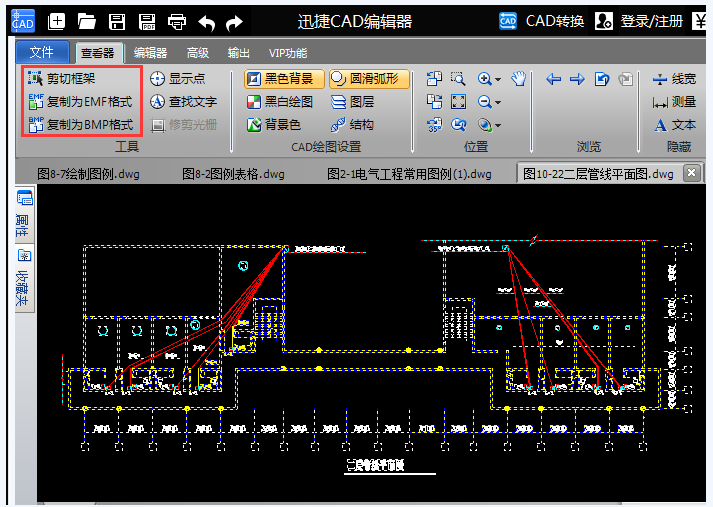Open the VIP功能 tab
This screenshot has height=507, width=713.
click(x=288, y=53)
